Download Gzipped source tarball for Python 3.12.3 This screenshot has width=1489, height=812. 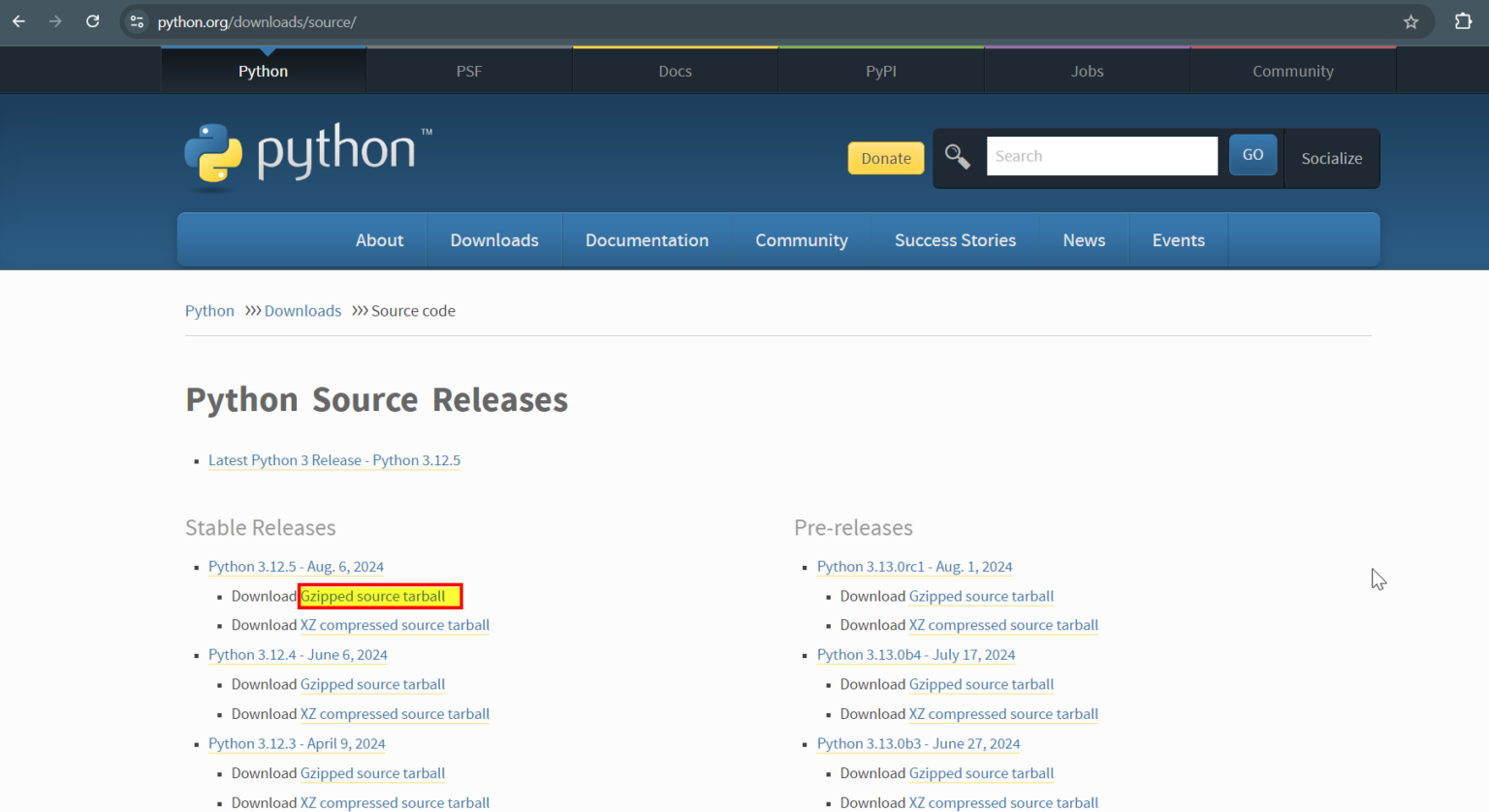372,773
